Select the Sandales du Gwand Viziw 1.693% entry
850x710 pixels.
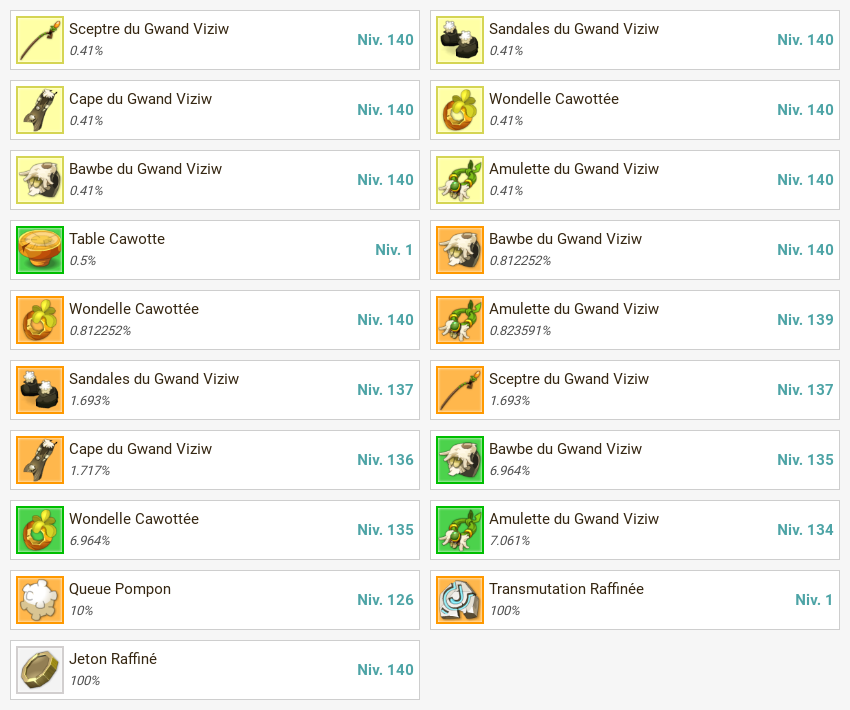(215, 390)
